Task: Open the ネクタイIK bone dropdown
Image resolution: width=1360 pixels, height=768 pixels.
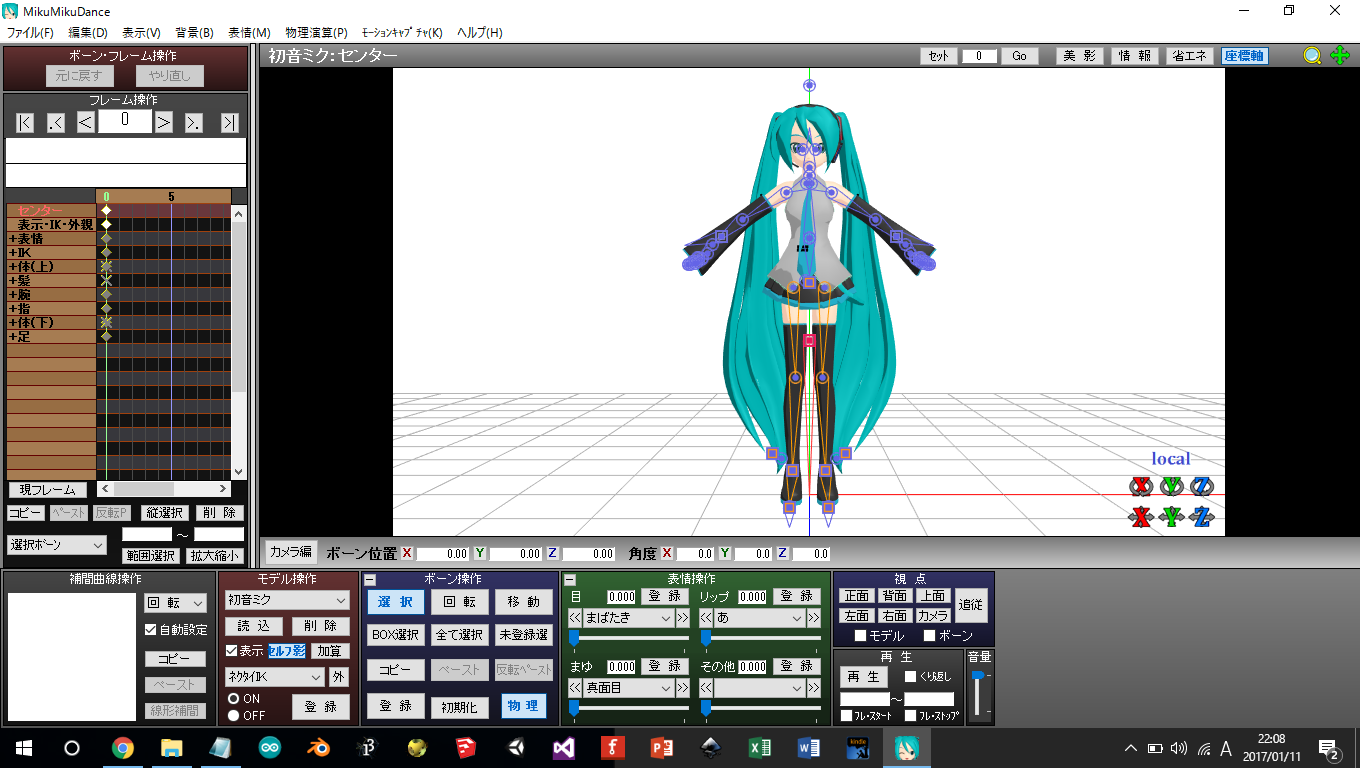Action: click(x=274, y=677)
